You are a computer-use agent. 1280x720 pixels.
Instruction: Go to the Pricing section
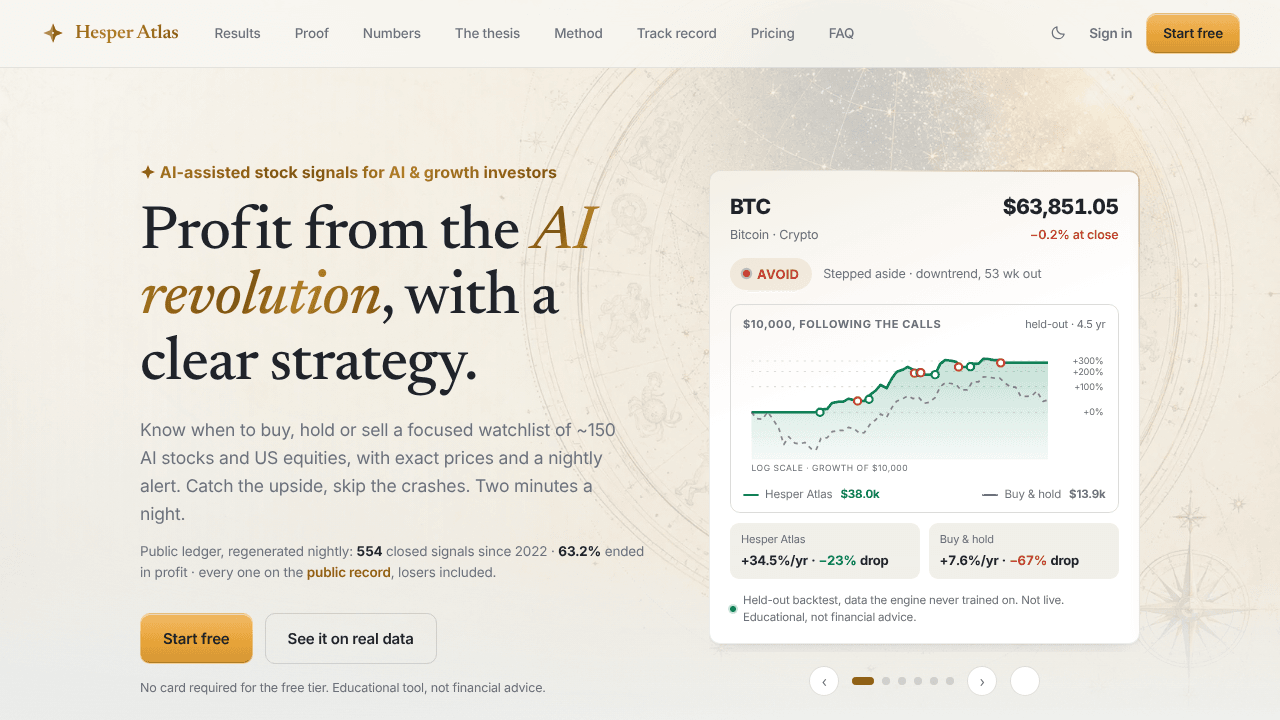tap(773, 33)
